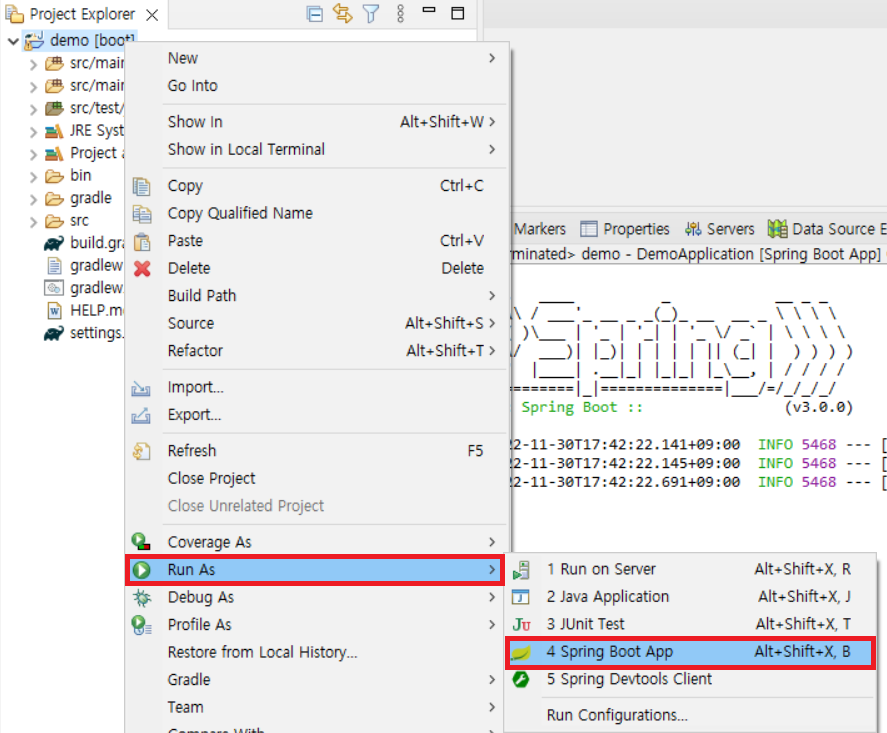
Task: Open Project Explorer View Menu dots
Action: pos(401,13)
